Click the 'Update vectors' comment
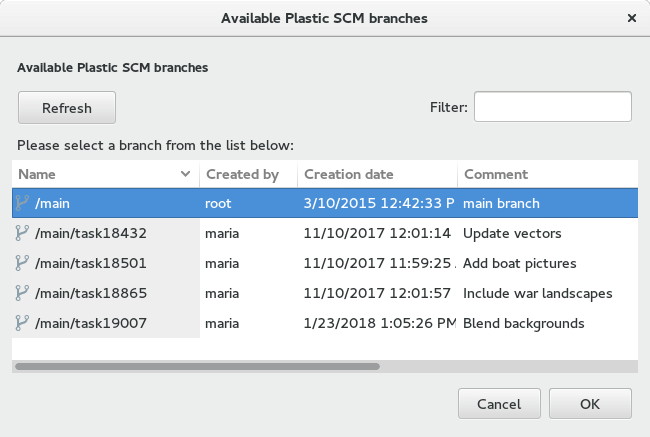The height and width of the screenshot is (437, 650). pyautogui.click(x=512, y=233)
